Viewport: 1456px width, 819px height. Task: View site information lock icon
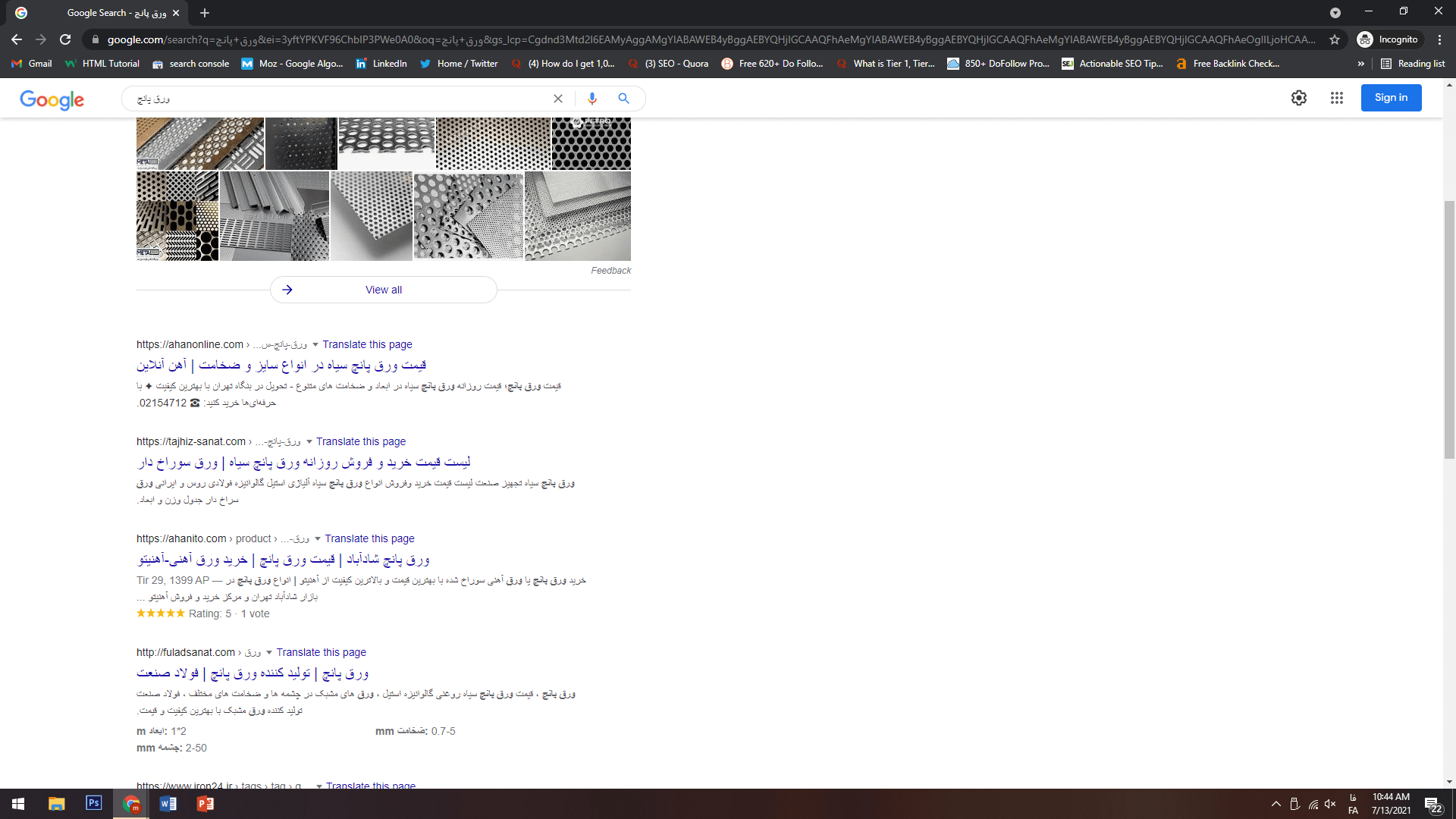coord(95,39)
